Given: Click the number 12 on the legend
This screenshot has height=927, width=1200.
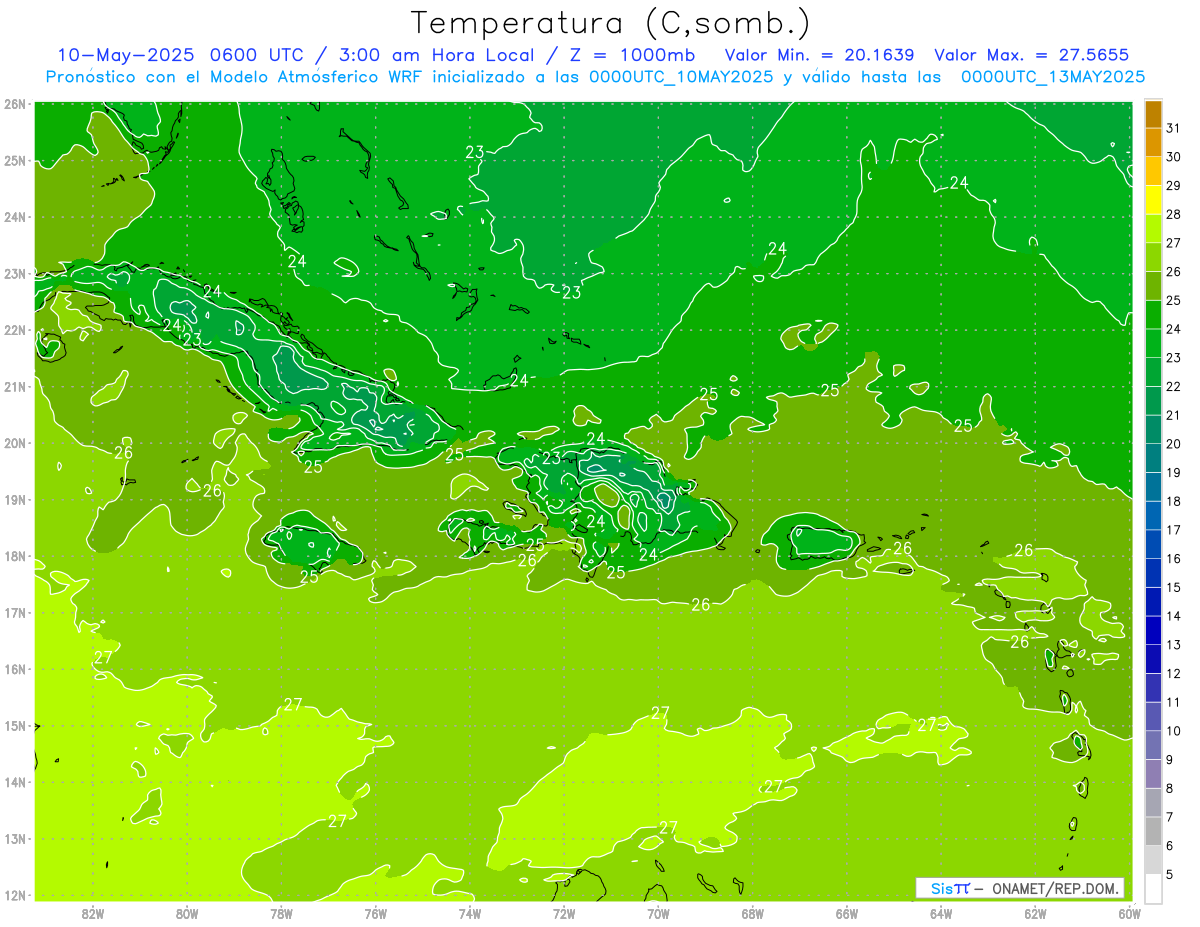Looking at the screenshot, I should (1173, 674).
